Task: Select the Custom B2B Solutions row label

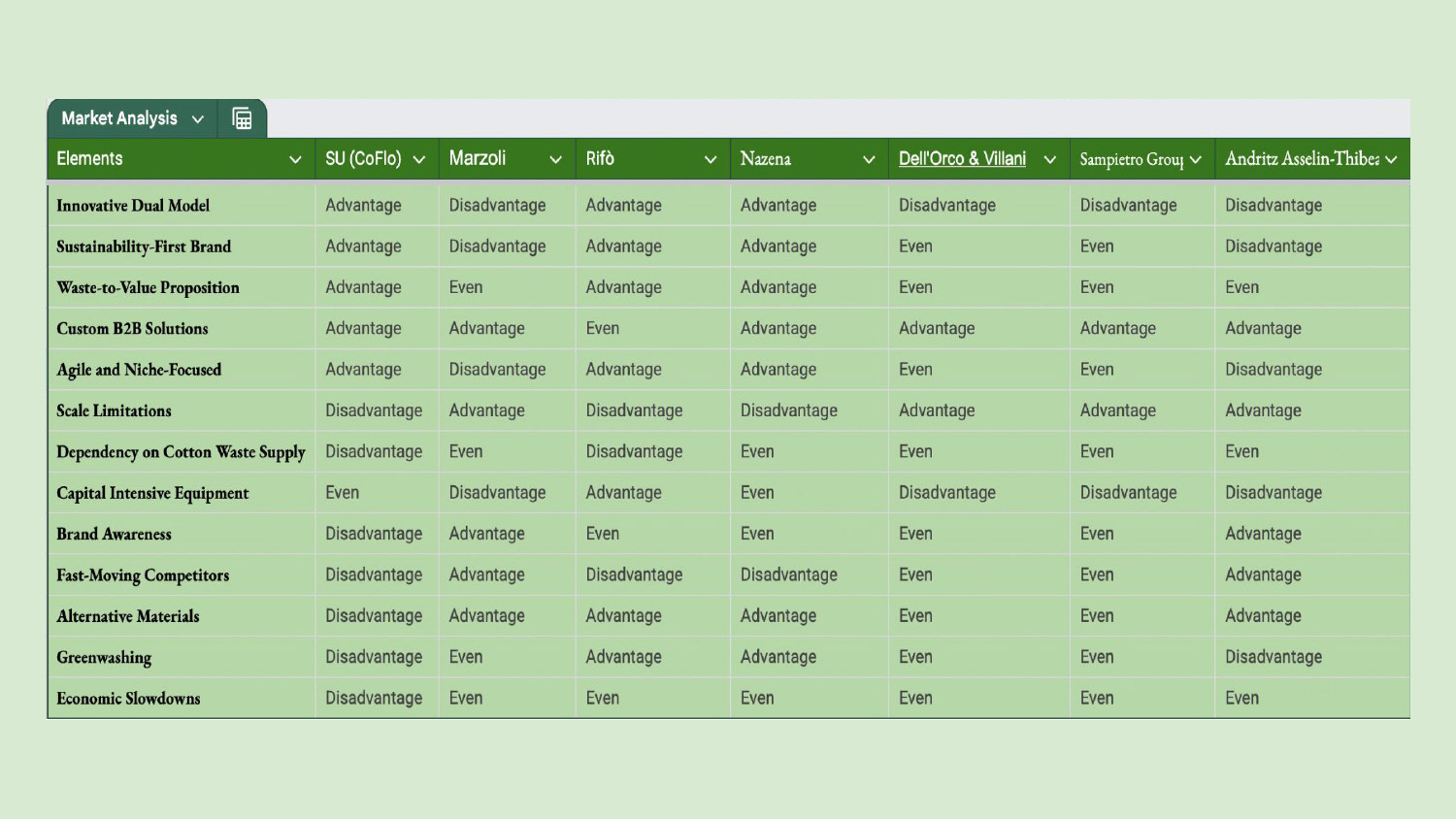Action: [x=132, y=329]
